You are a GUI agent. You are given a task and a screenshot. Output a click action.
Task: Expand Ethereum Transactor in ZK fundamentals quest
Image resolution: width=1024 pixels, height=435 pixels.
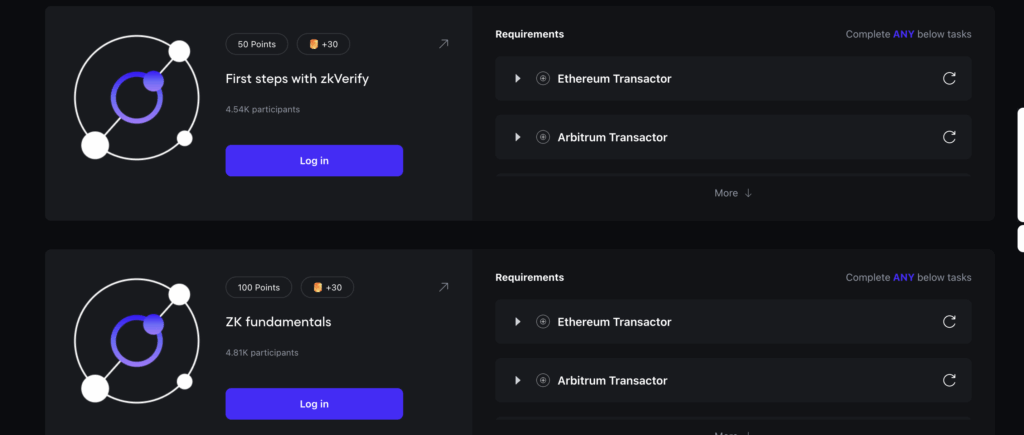[518, 322]
